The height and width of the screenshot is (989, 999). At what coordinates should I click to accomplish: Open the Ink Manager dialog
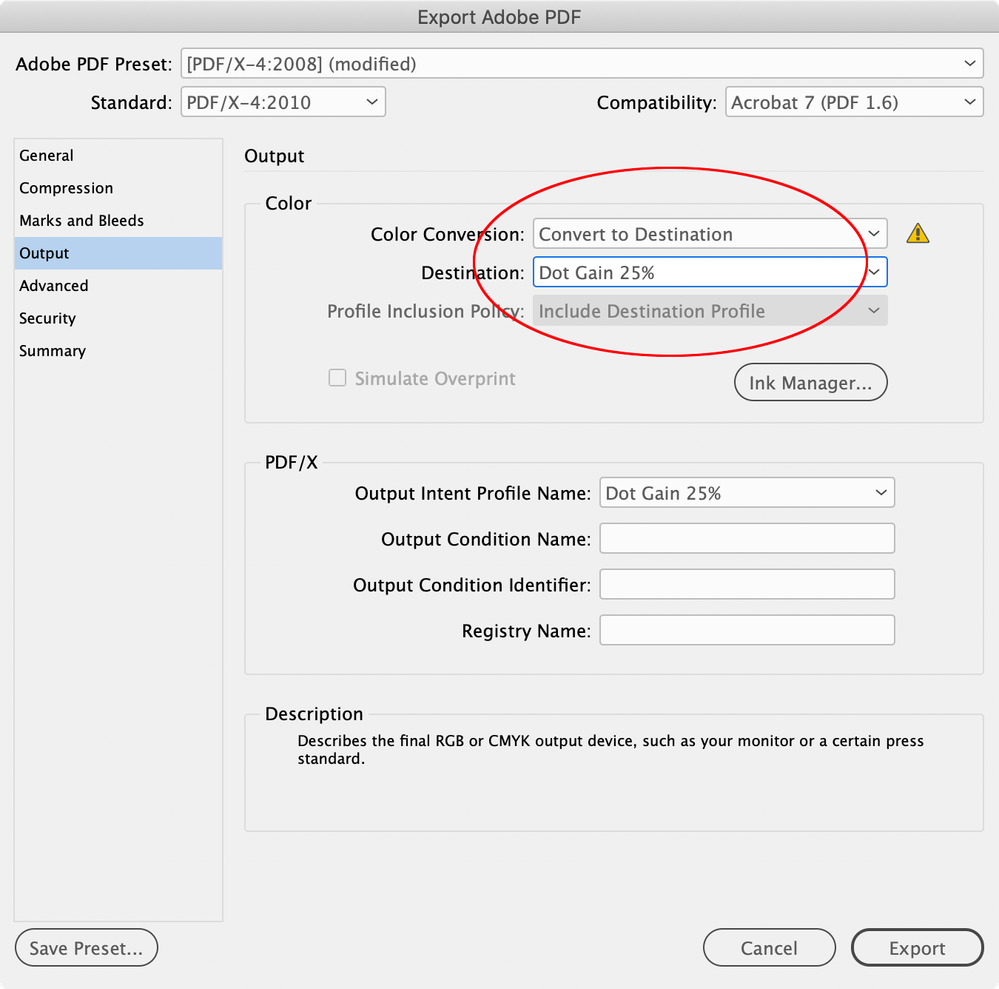click(810, 382)
